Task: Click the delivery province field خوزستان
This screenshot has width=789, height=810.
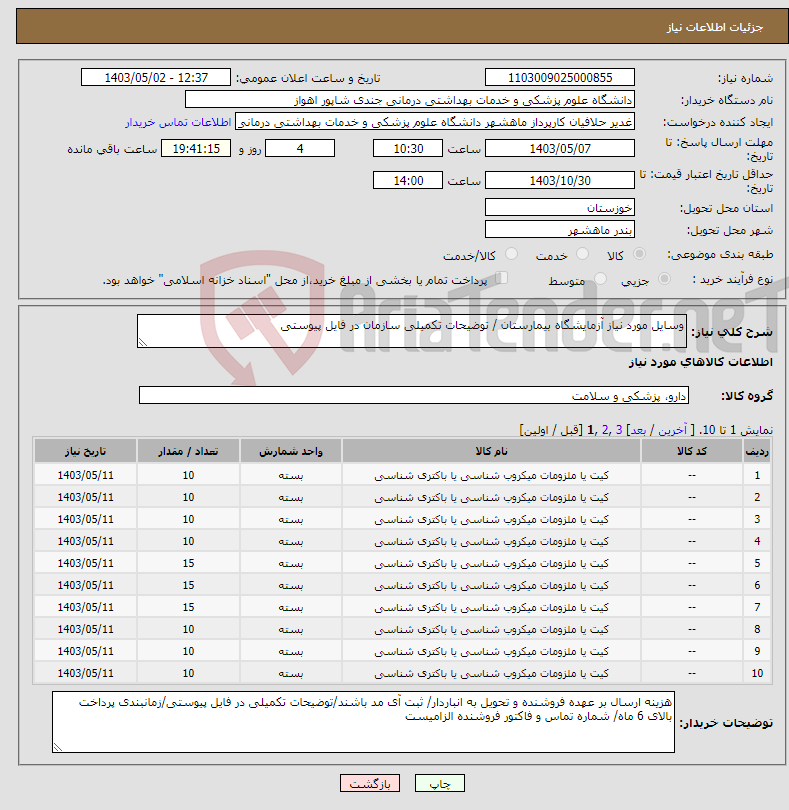Action: pos(560,208)
